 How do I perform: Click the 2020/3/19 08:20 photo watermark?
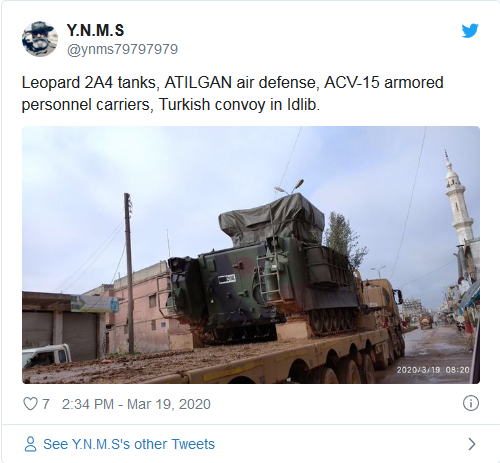[433, 370]
